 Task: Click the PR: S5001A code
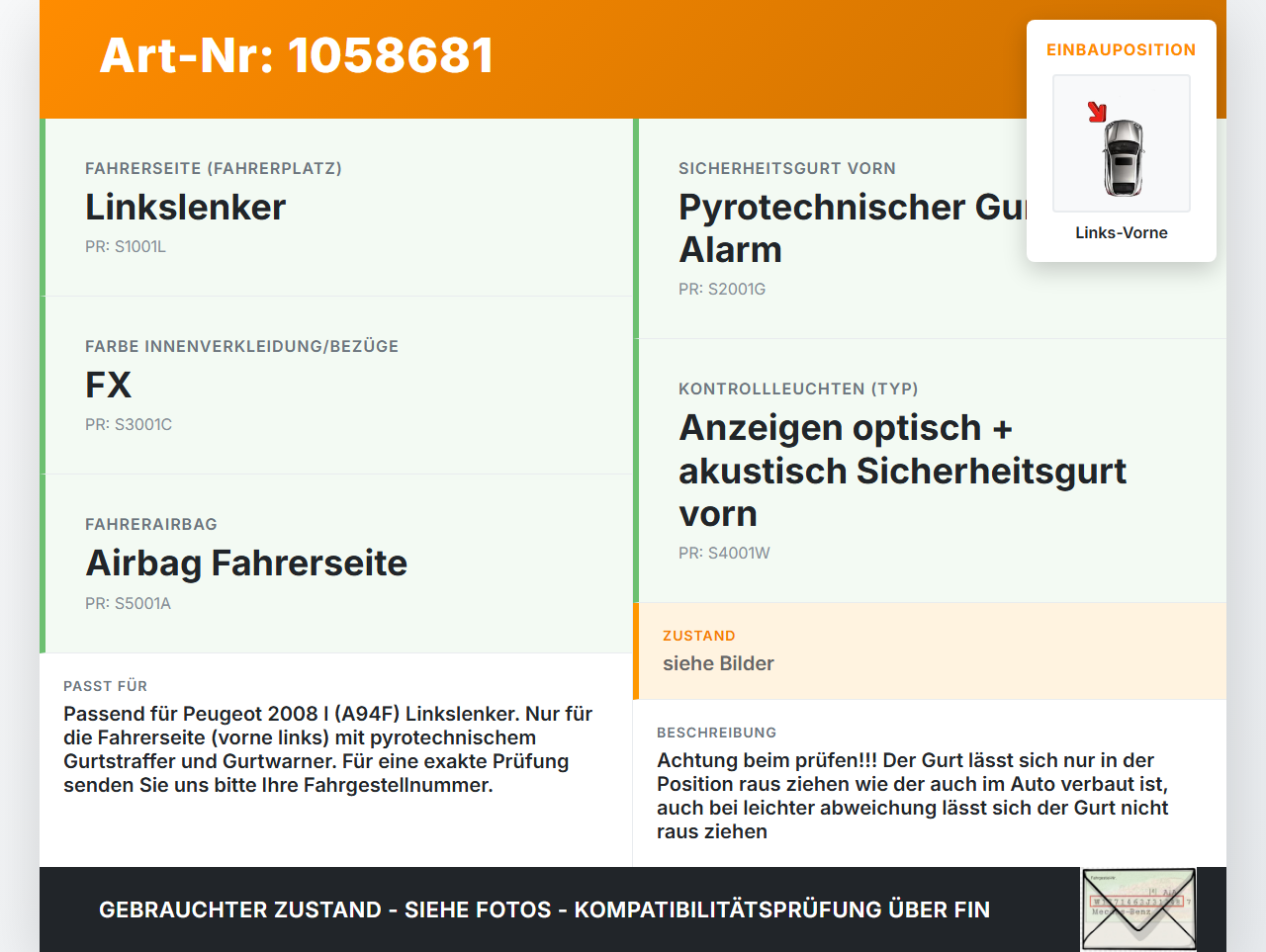pyautogui.click(x=128, y=603)
